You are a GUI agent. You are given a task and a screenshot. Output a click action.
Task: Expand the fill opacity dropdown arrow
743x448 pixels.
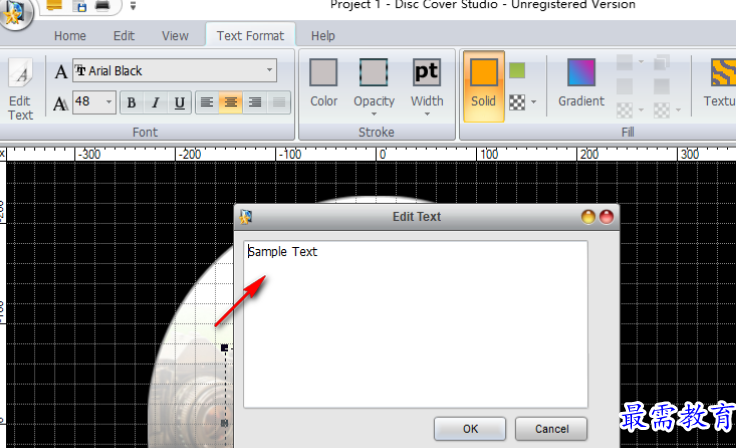point(534,102)
